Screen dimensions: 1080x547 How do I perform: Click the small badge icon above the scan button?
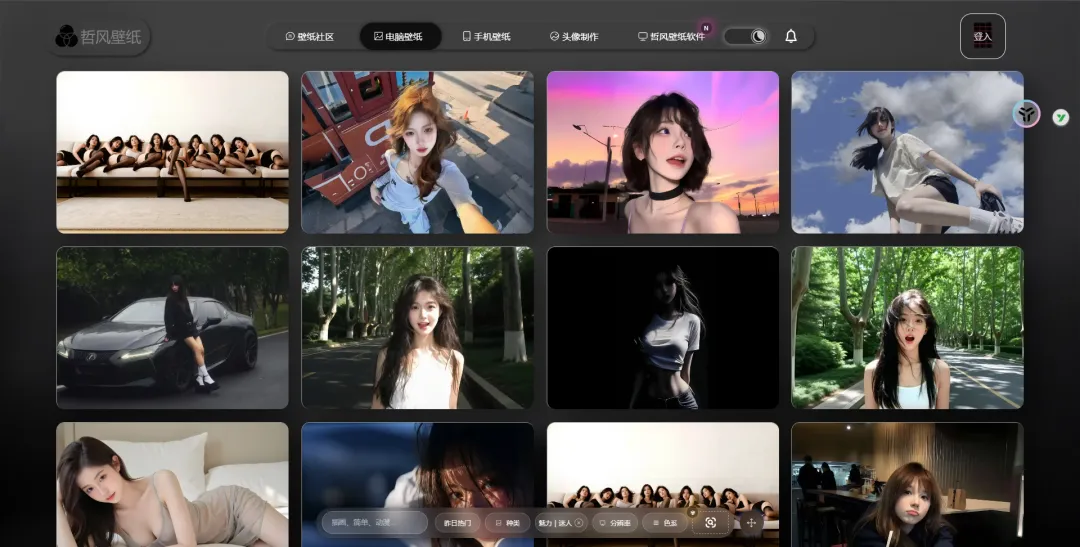(693, 512)
